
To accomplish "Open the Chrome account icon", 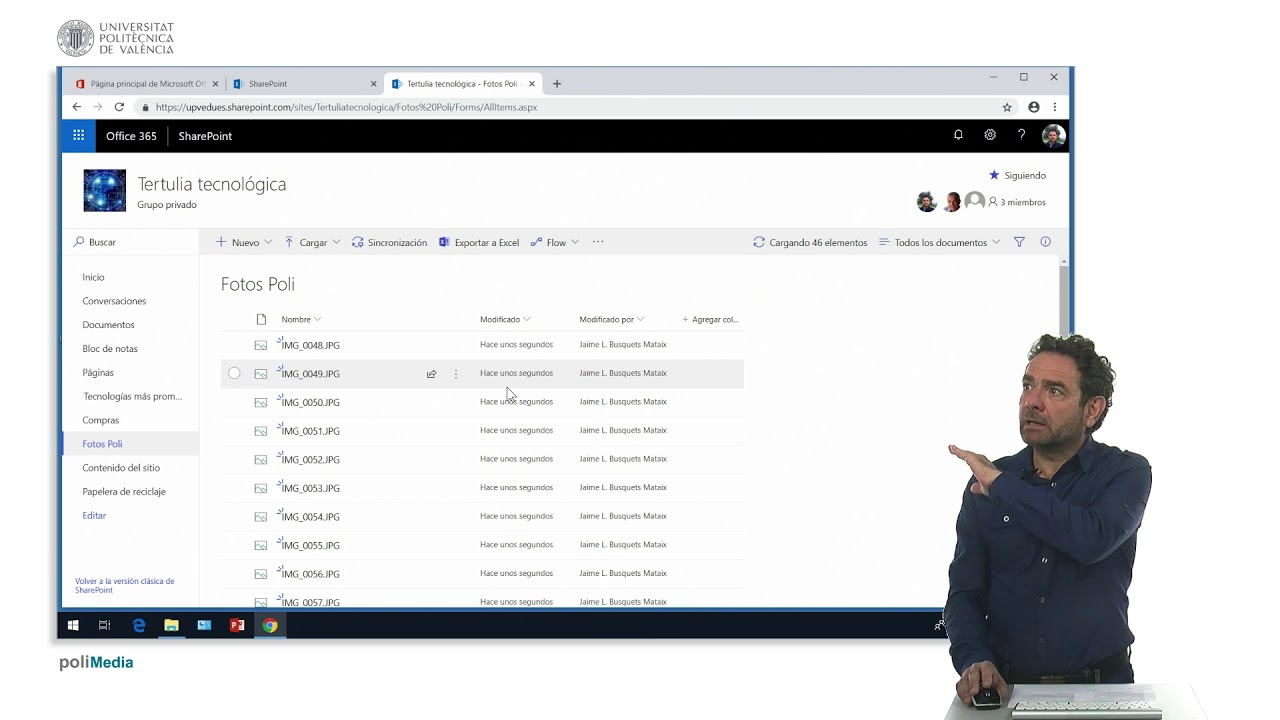I will pos(1034,107).
